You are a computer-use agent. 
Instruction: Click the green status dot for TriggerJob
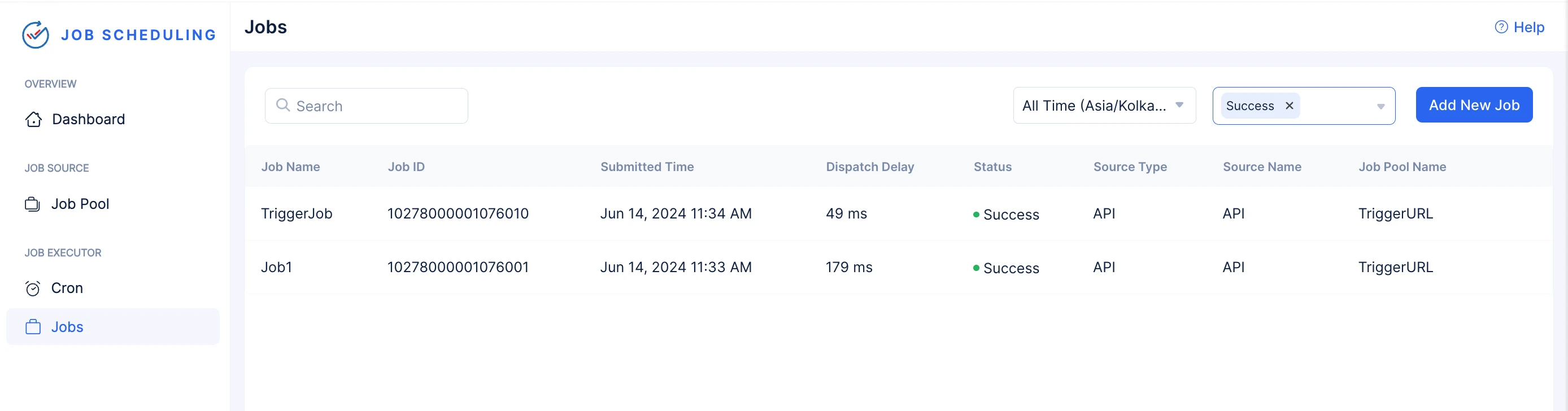(977, 215)
